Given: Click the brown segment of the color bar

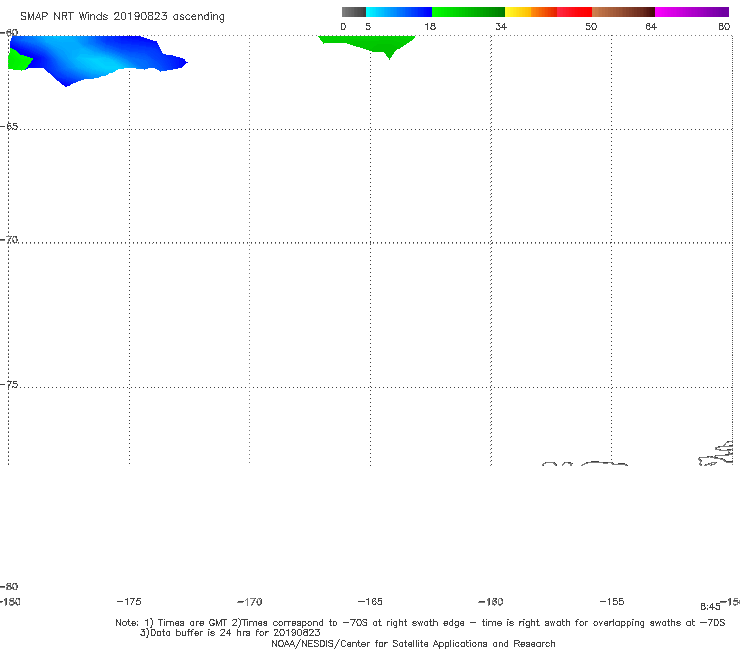Looking at the screenshot, I should tap(623, 12).
